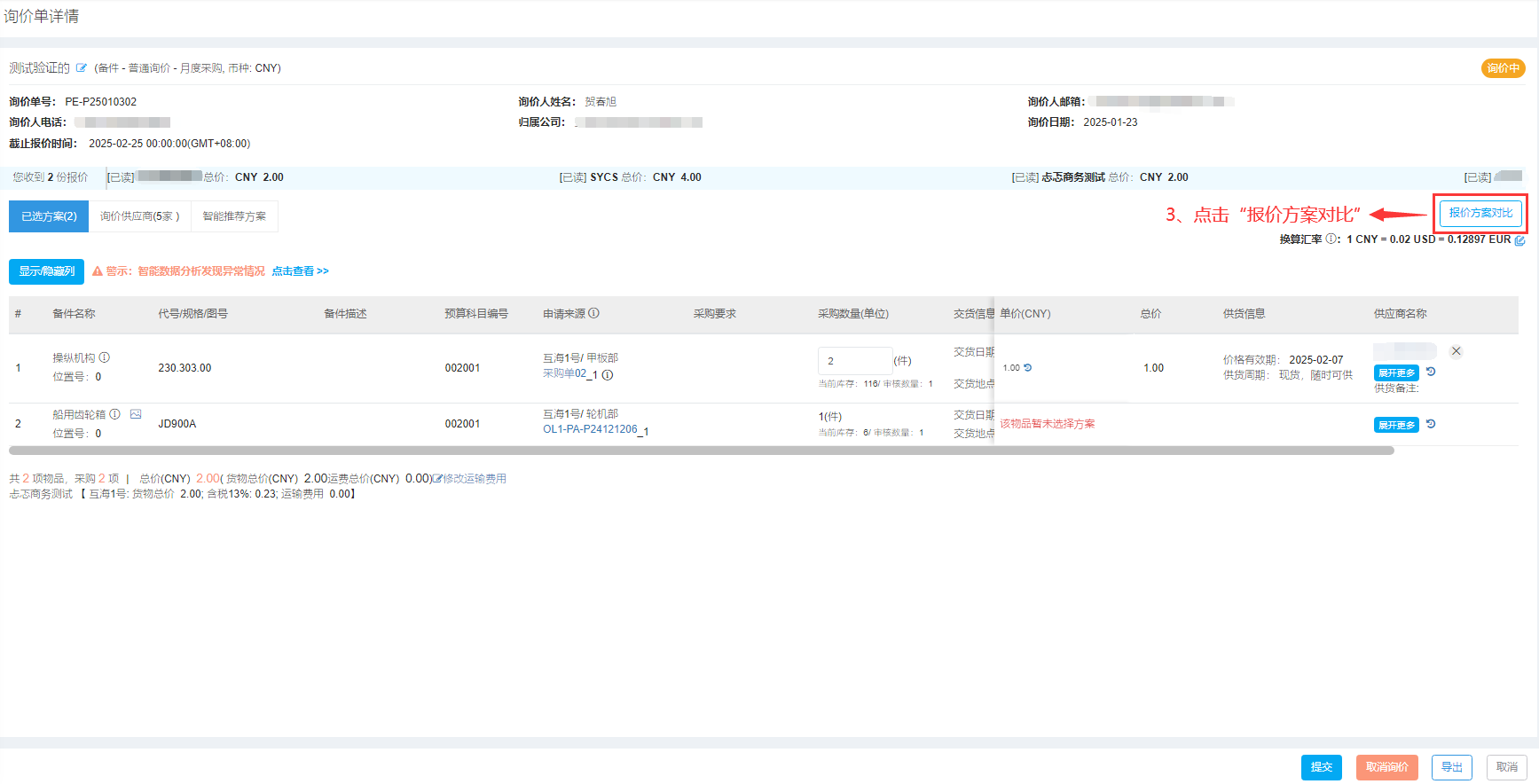The image size is (1539, 784).
Task: Open info icon beside 操纵机构
Action: [x=105, y=357]
